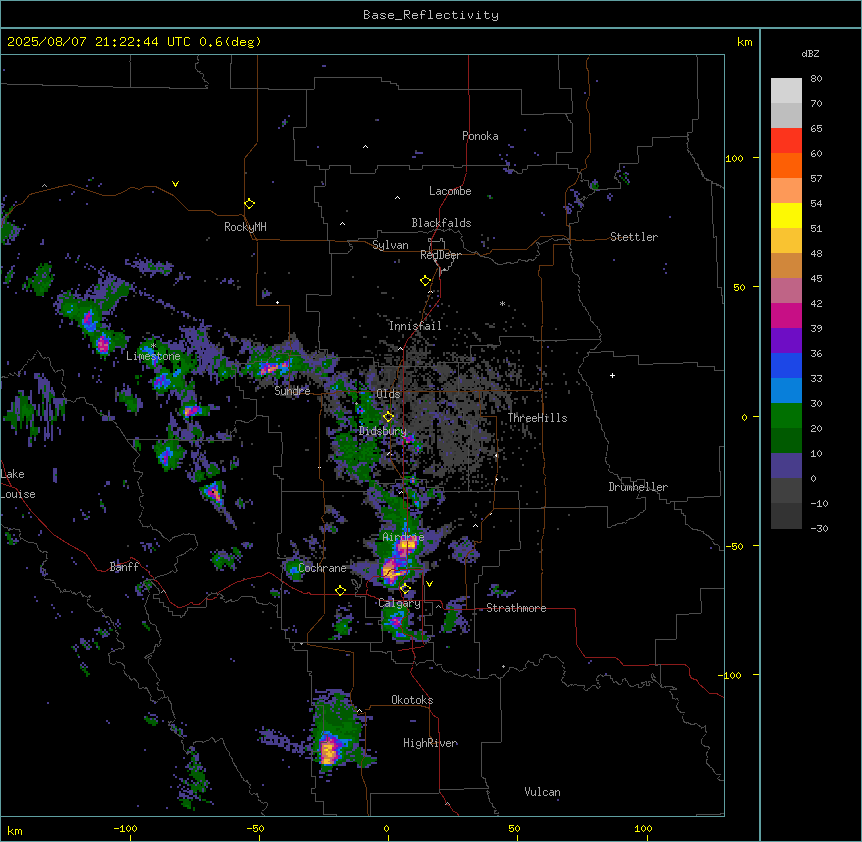Pick the bright green legend swatch above 20
Viewport: 862px width, 842px height.
[786, 416]
